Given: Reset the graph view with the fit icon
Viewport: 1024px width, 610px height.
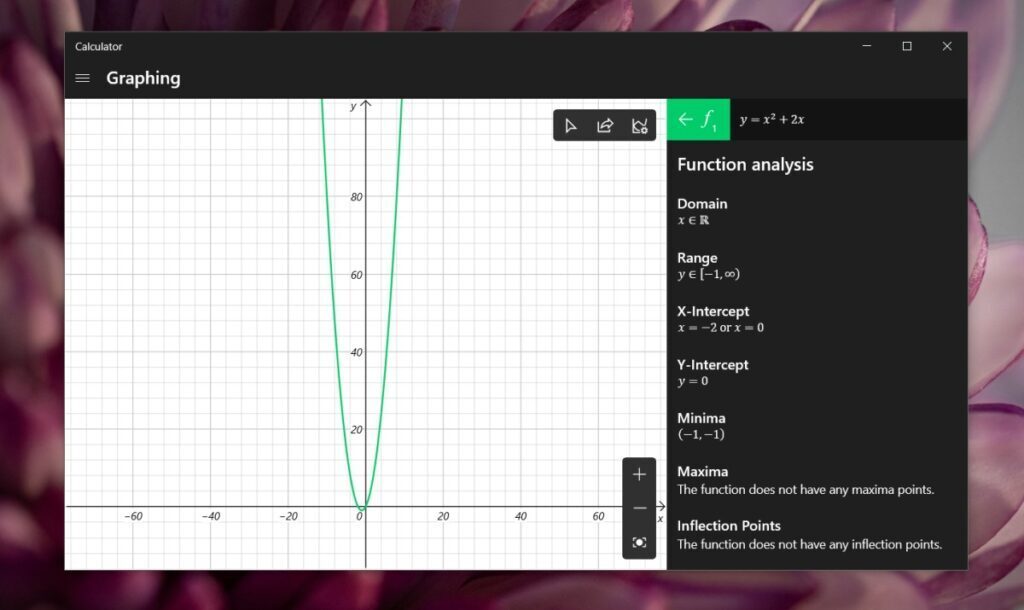Looking at the screenshot, I should (x=639, y=541).
